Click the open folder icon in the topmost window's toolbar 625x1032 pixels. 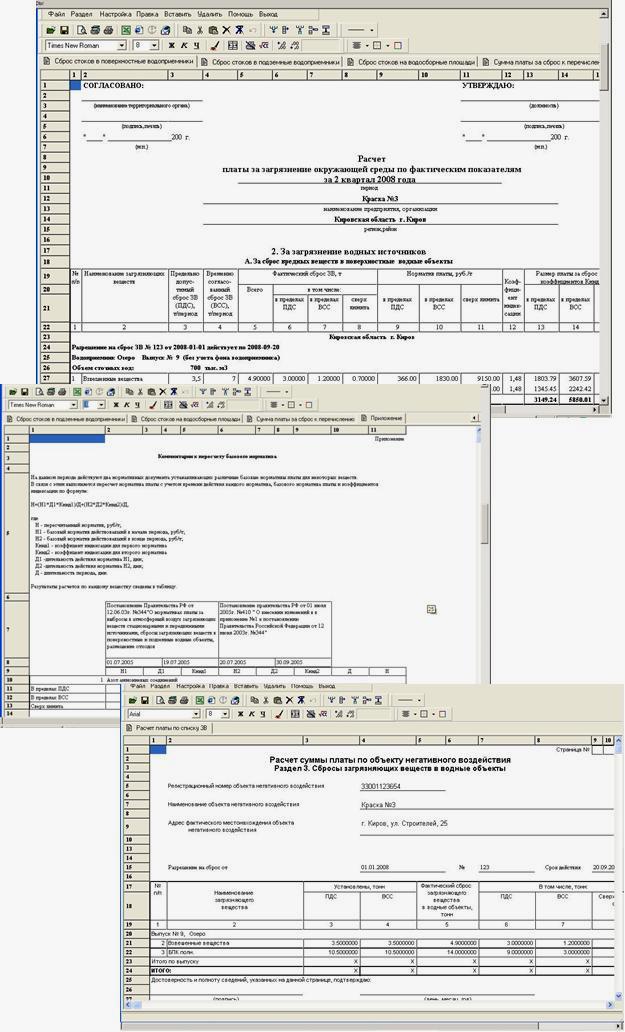click(x=51, y=30)
